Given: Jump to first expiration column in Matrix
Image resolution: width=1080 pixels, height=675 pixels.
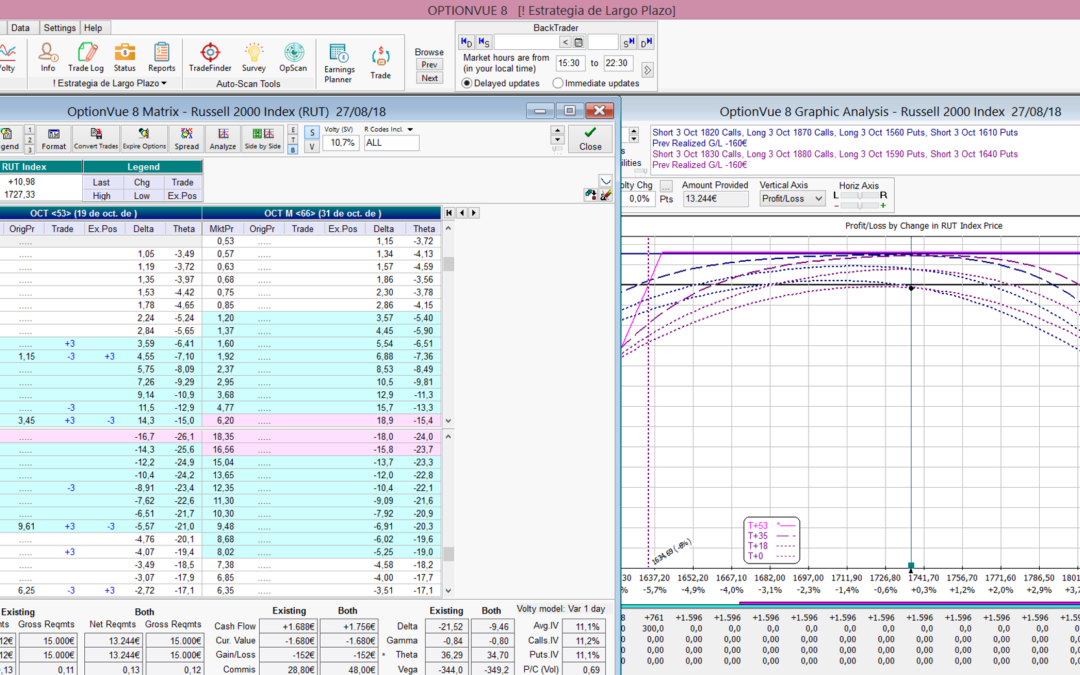Looking at the screenshot, I should (449, 213).
